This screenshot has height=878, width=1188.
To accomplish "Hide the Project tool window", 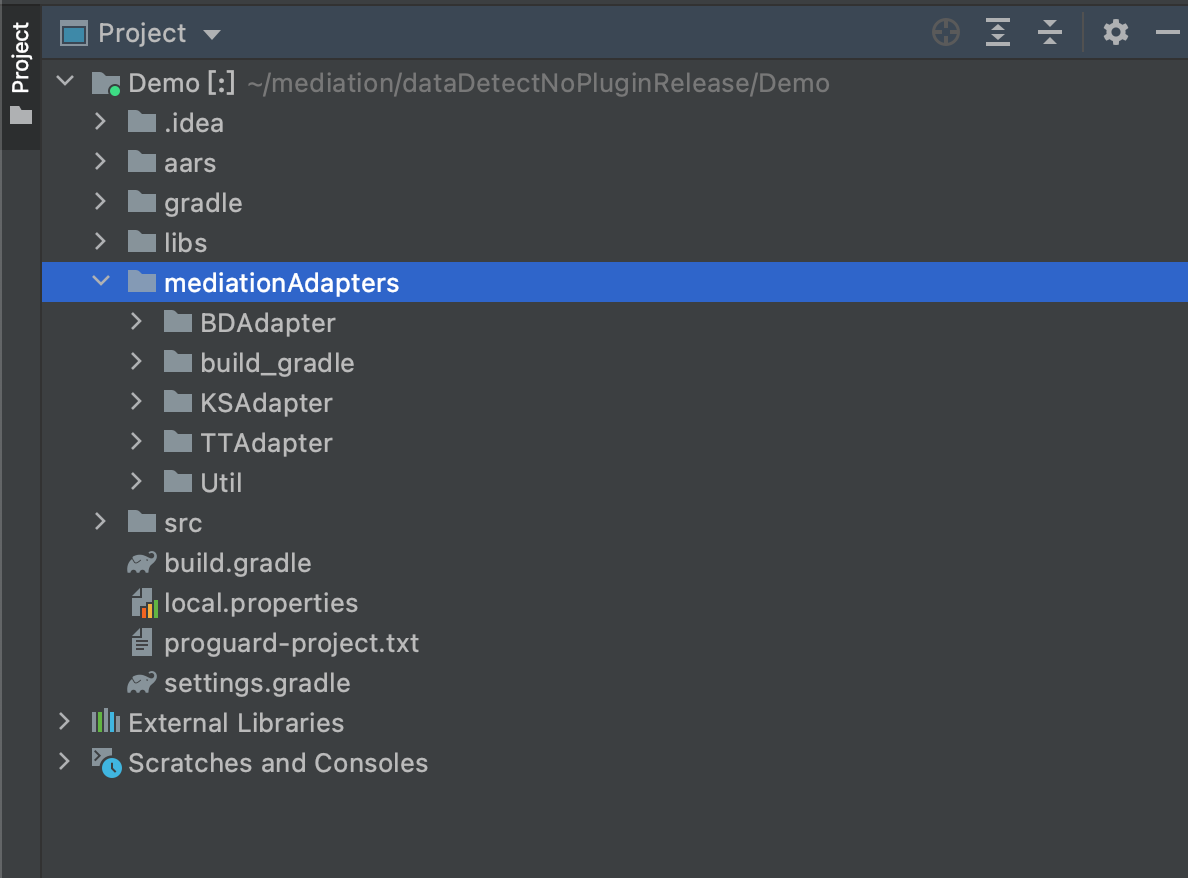I will click(1167, 33).
